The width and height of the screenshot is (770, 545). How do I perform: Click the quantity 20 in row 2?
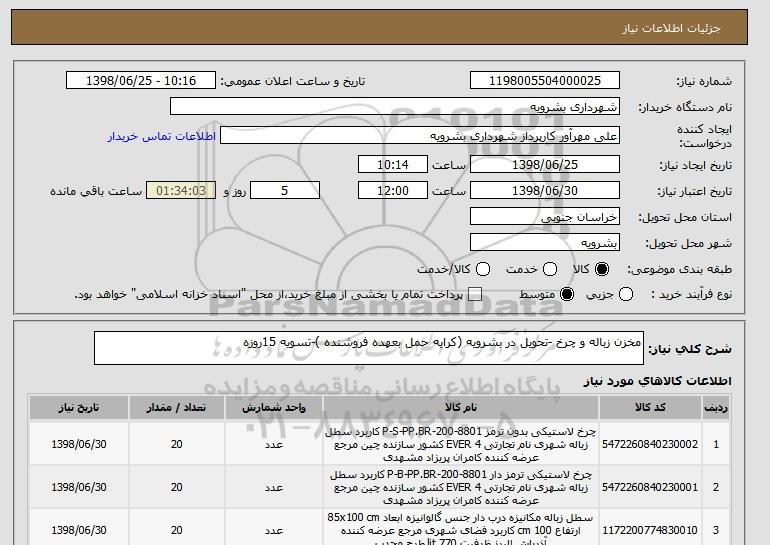177,487
